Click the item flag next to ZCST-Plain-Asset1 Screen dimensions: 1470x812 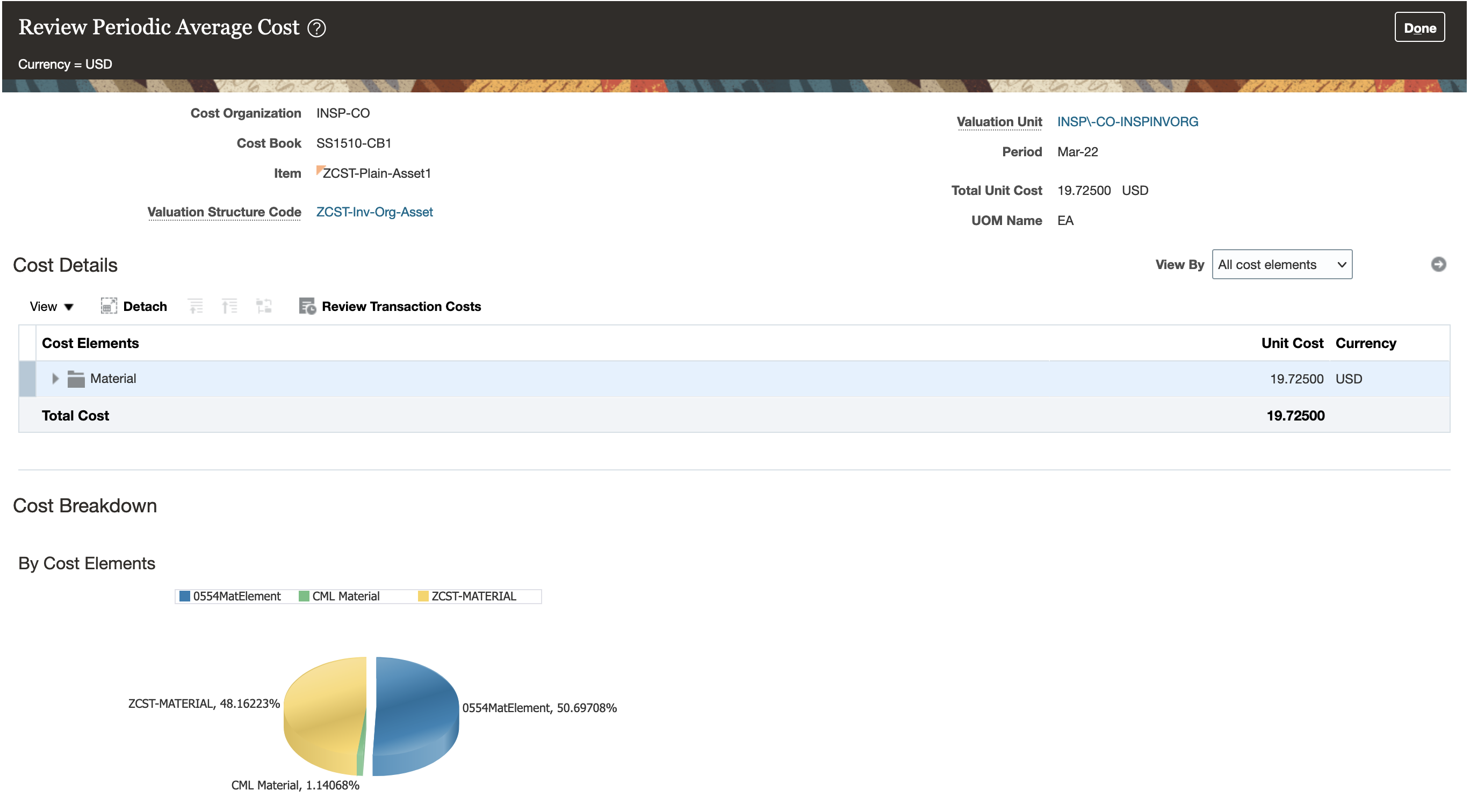[x=320, y=169]
